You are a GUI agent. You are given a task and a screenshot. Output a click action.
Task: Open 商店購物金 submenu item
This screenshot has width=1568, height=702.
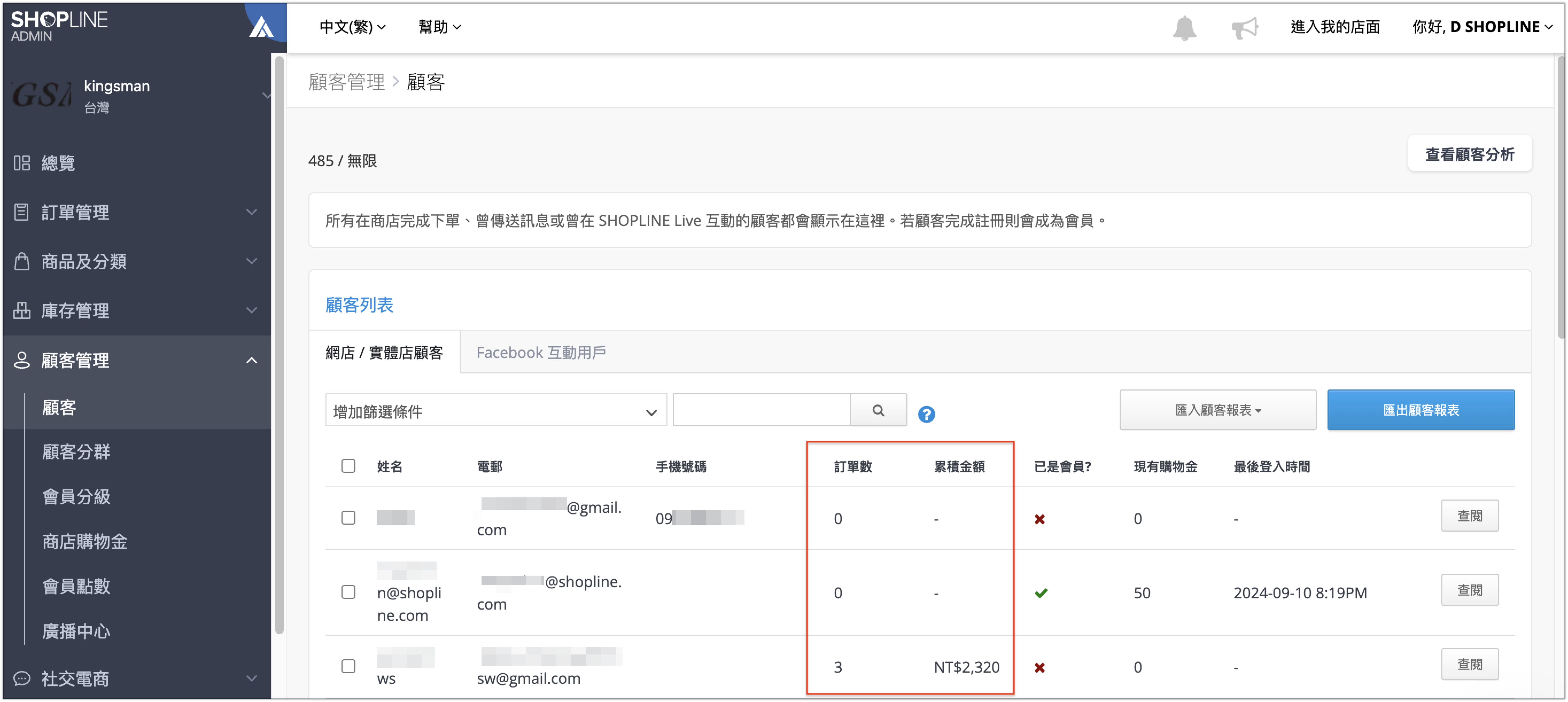(x=85, y=542)
